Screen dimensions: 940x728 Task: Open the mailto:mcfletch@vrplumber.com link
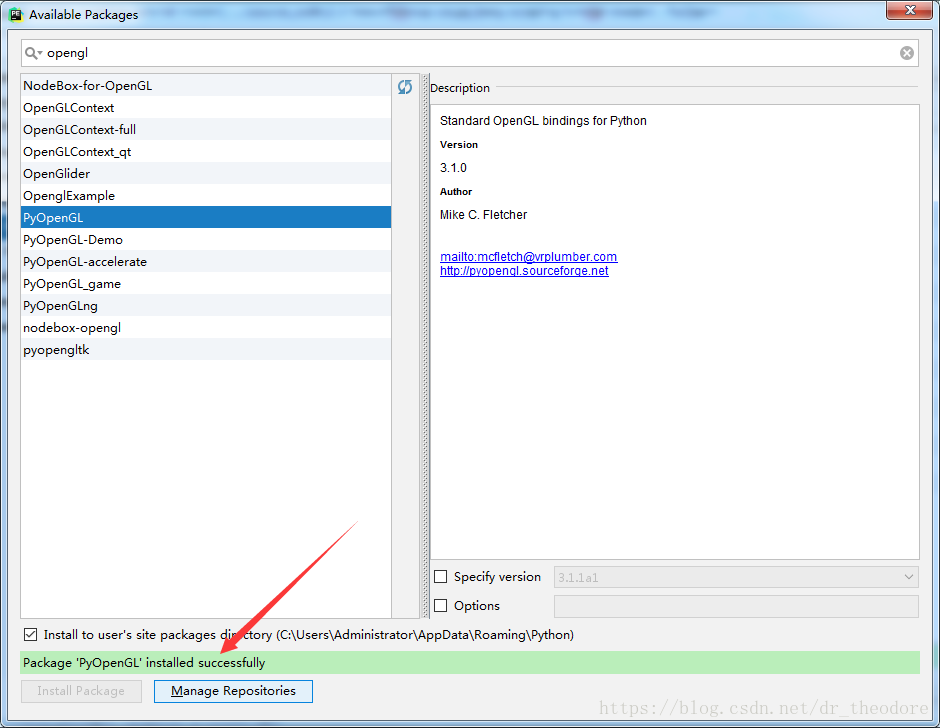528,257
